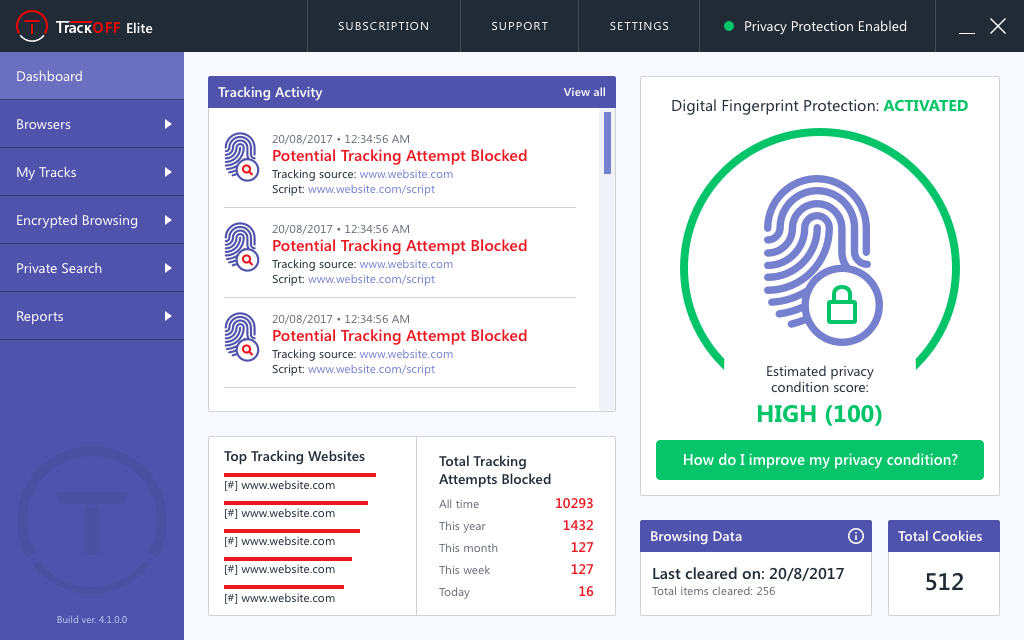Click the green privacy protection status dot
The image size is (1024, 640).
coord(729,26)
